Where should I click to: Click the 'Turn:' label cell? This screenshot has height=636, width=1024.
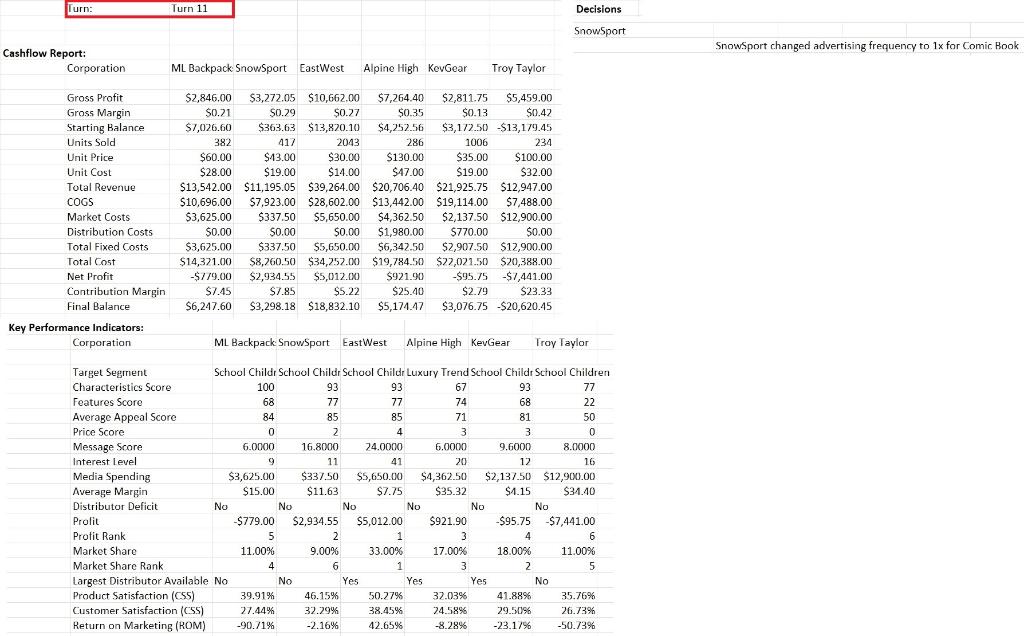[80, 8]
